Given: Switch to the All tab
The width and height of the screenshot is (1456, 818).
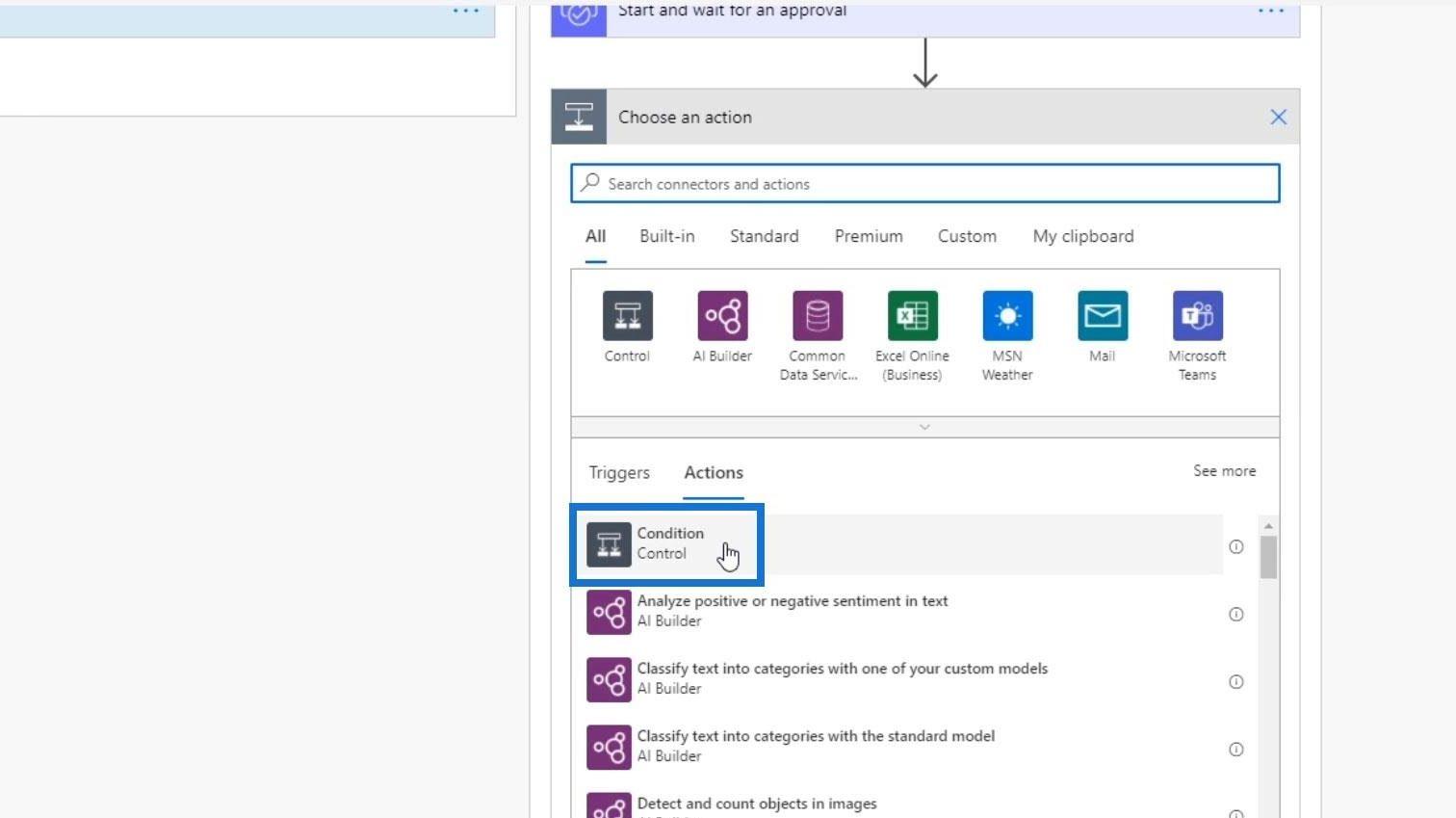Looking at the screenshot, I should pyautogui.click(x=596, y=236).
